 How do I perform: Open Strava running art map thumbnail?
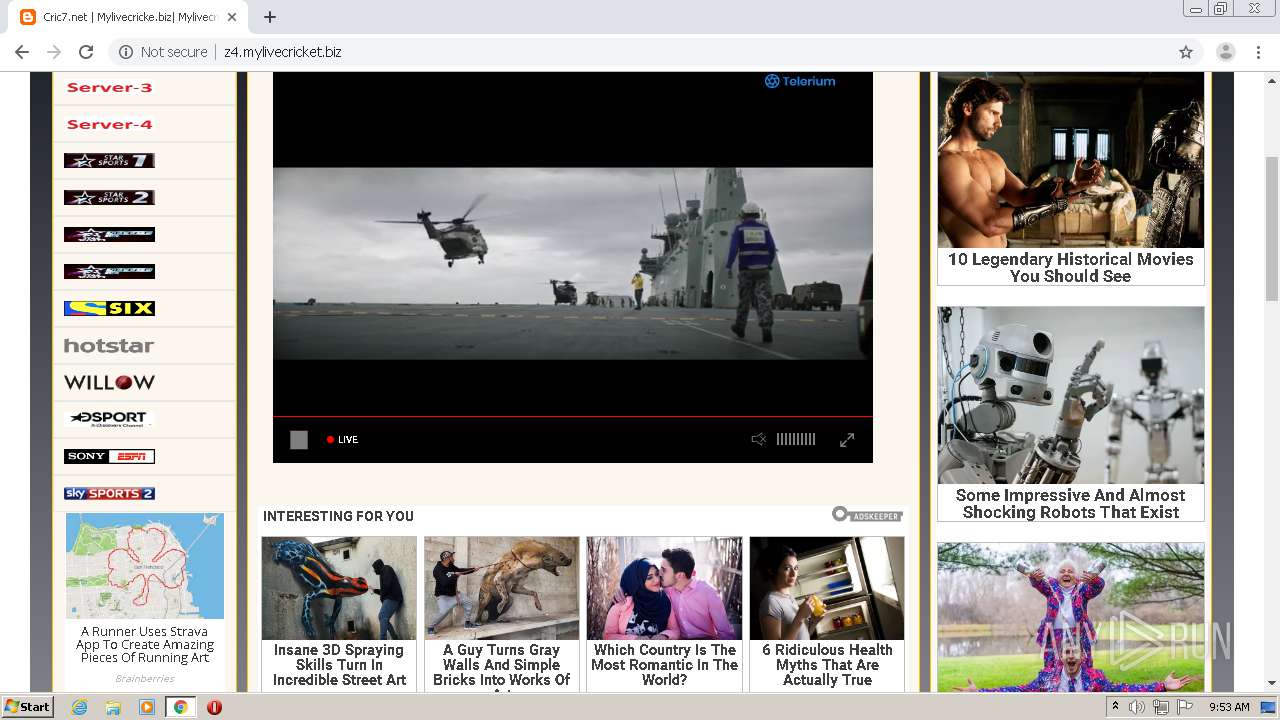pyautogui.click(x=145, y=566)
